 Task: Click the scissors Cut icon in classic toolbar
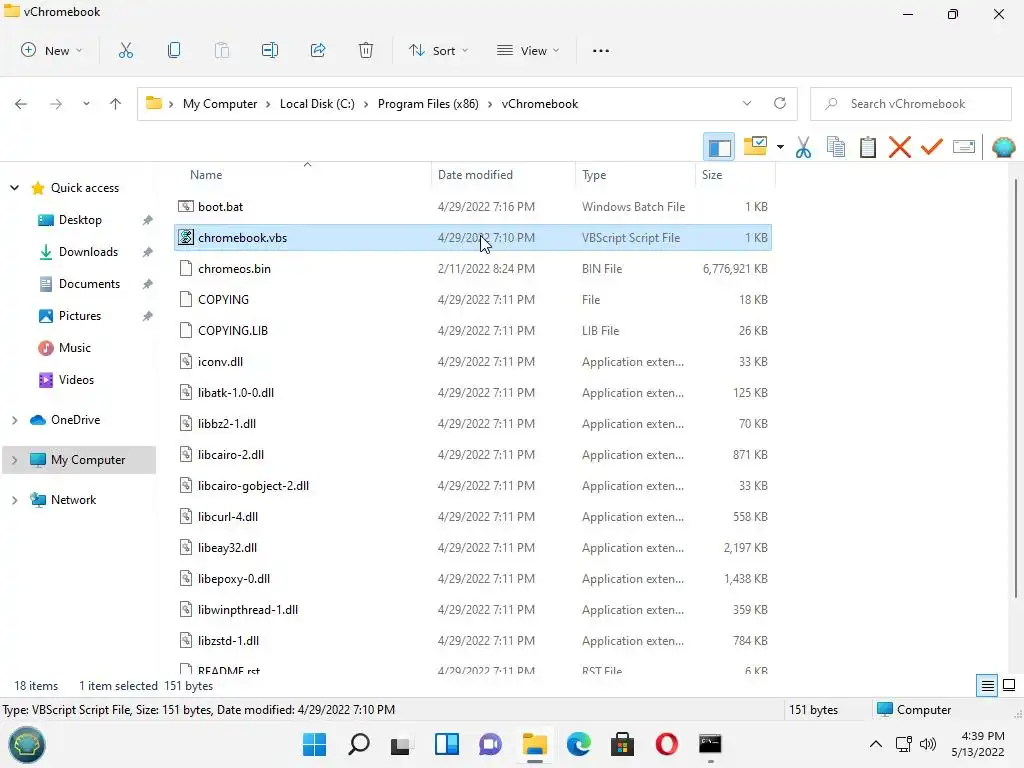point(803,147)
